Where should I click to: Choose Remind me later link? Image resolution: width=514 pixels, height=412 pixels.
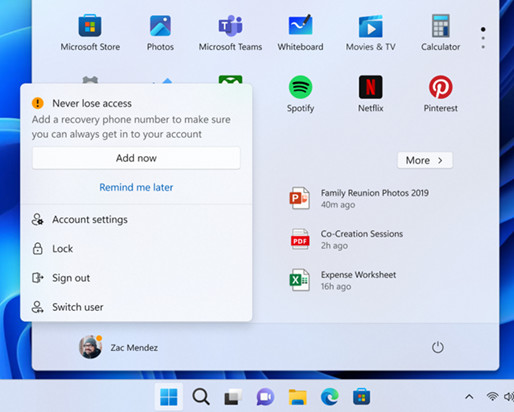click(136, 187)
